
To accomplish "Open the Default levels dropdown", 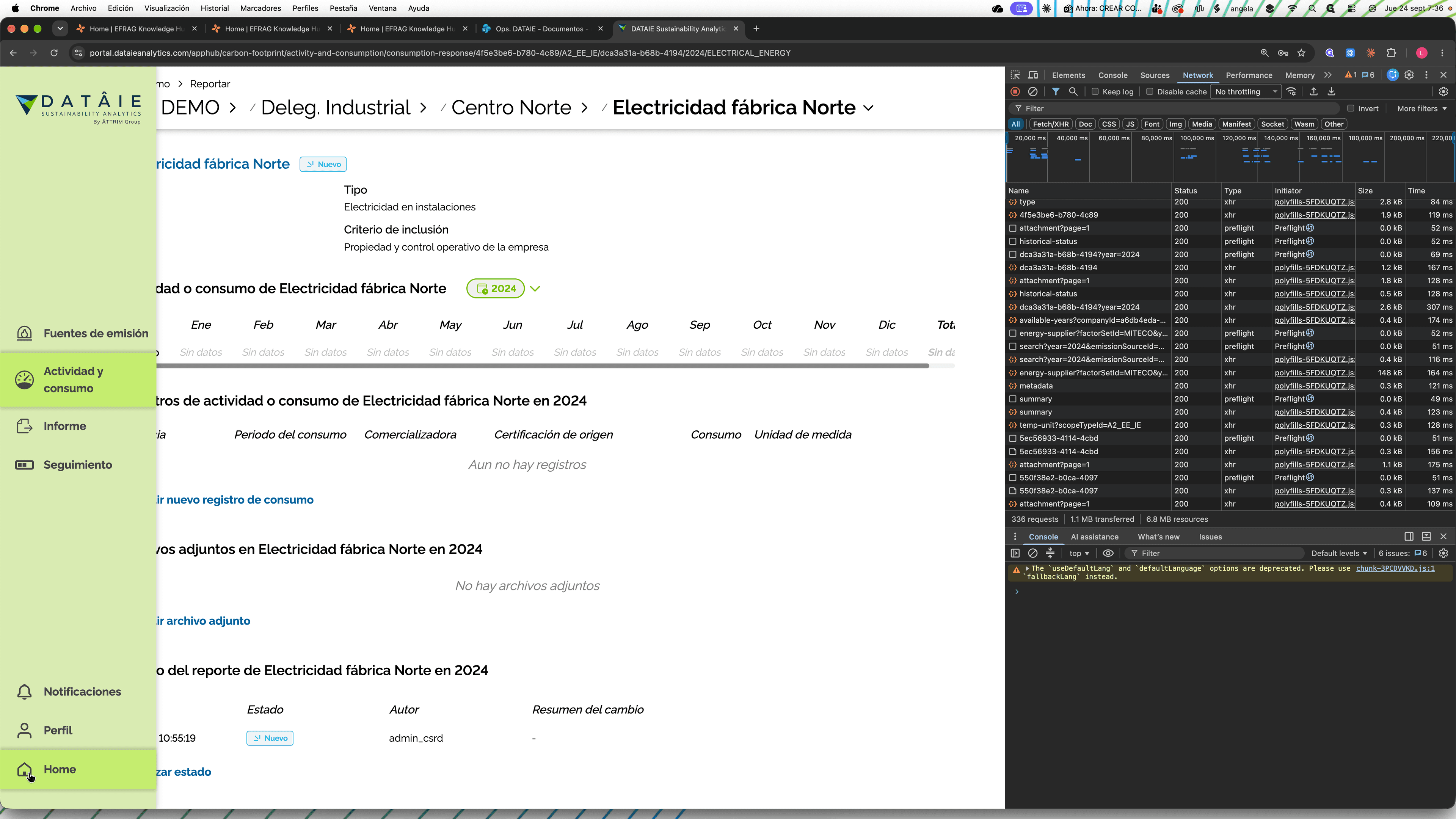I will pyautogui.click(x=1339, y=553).
